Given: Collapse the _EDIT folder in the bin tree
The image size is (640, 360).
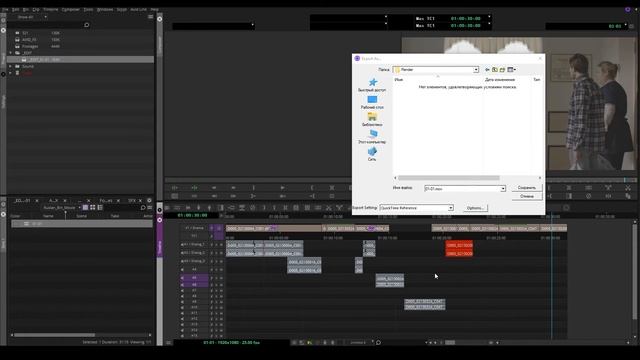Looking at the screenshot, I should pos(11,53).
